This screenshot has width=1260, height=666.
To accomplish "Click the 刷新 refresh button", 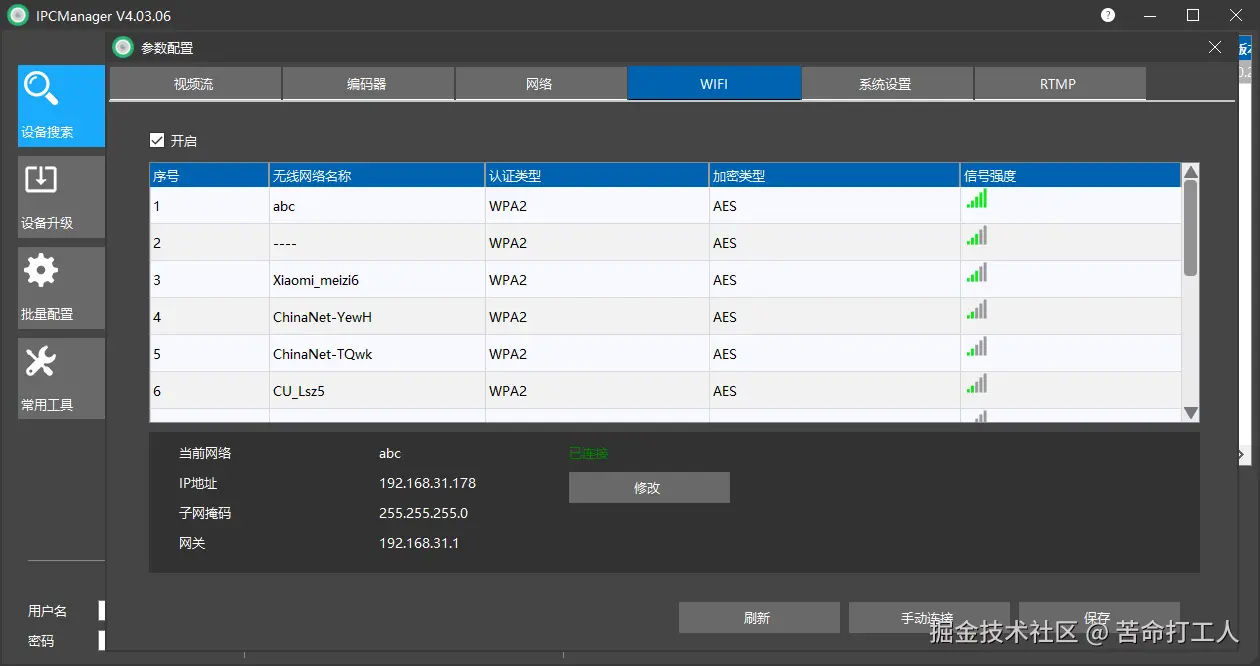I will coord(759,618).
